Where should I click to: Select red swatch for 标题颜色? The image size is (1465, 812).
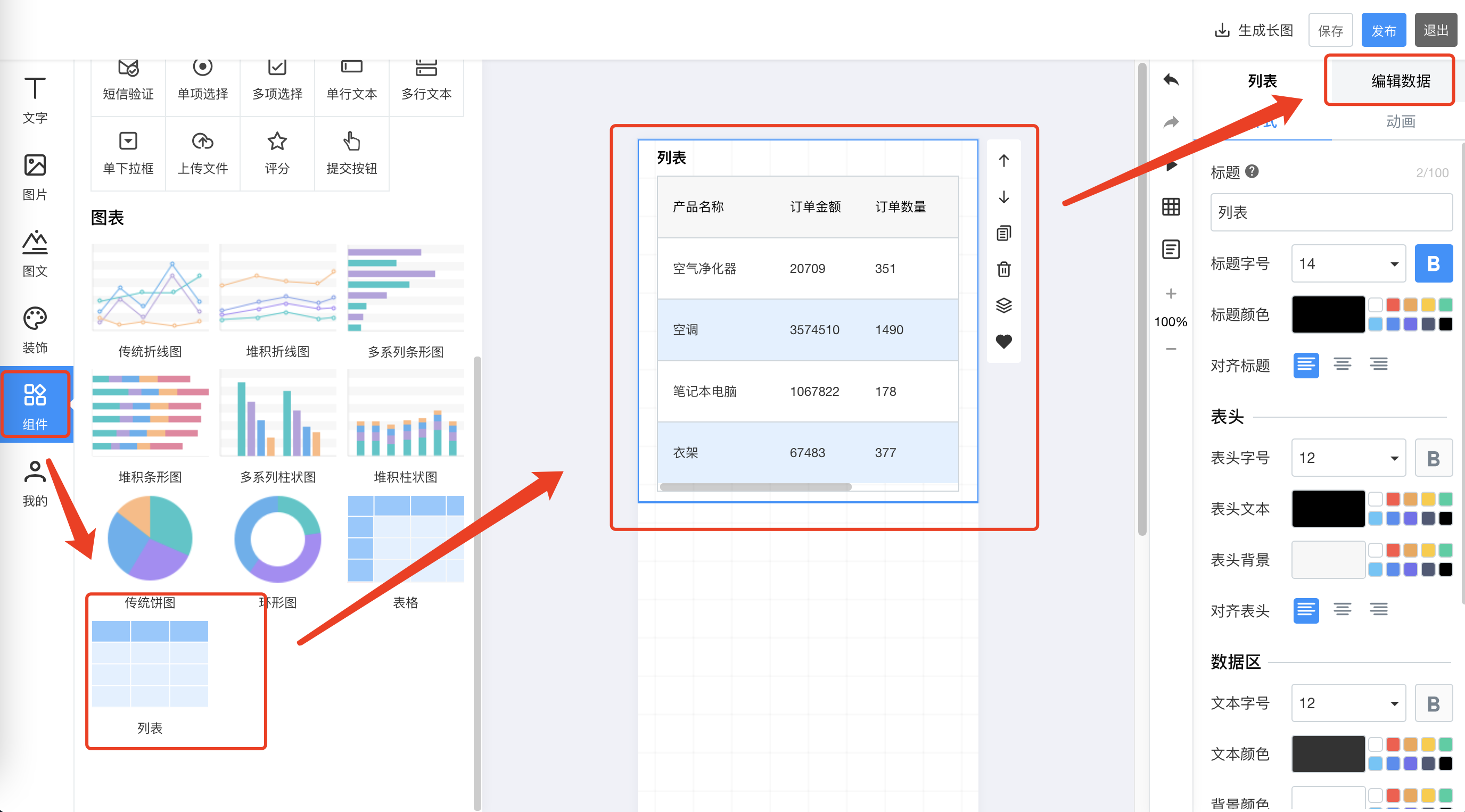click(1393, 305)
